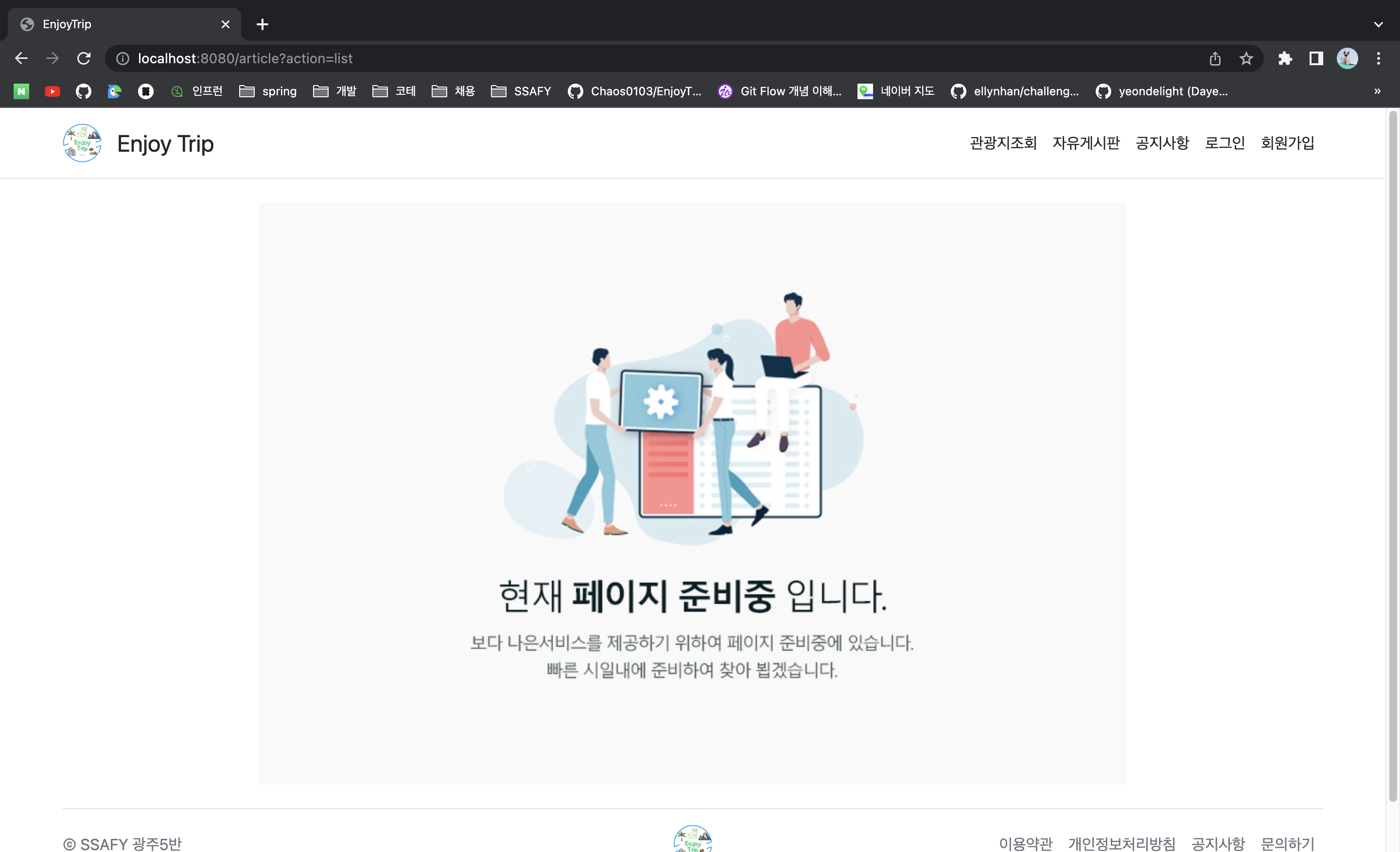
Task: Click the Enjoy Trip round logo in header
Action: [82, 143]
